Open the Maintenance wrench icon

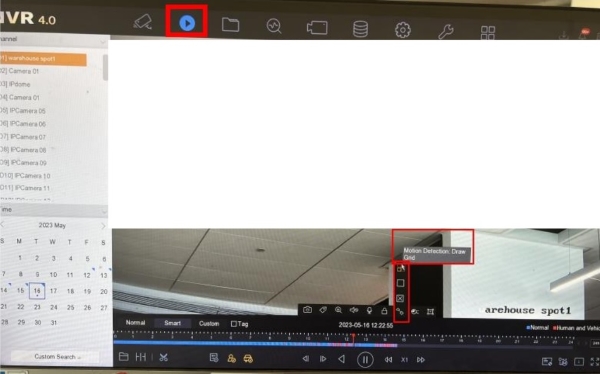click(x=446, y=31)
